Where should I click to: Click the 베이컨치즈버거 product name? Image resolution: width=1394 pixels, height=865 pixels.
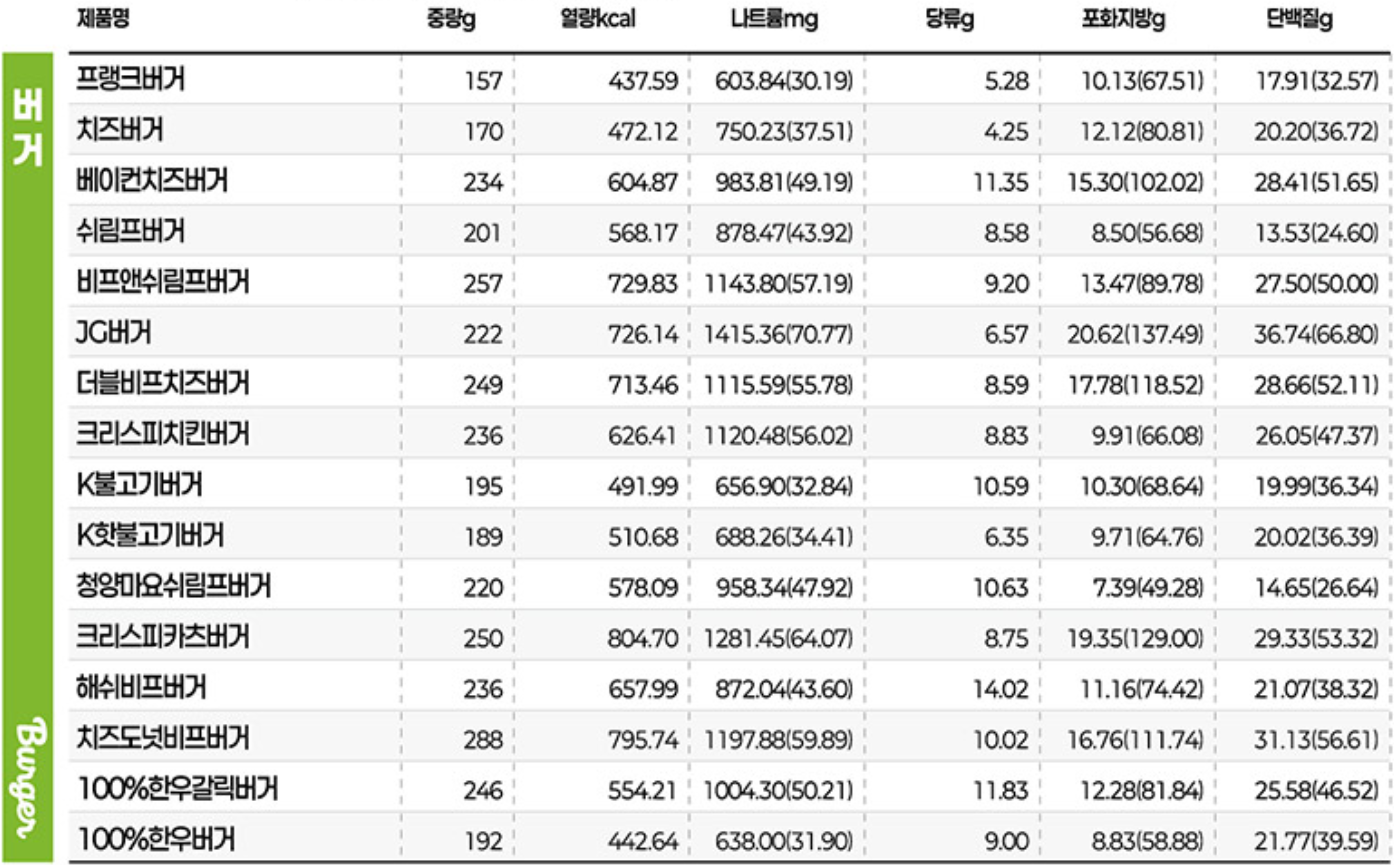point(152,181)
